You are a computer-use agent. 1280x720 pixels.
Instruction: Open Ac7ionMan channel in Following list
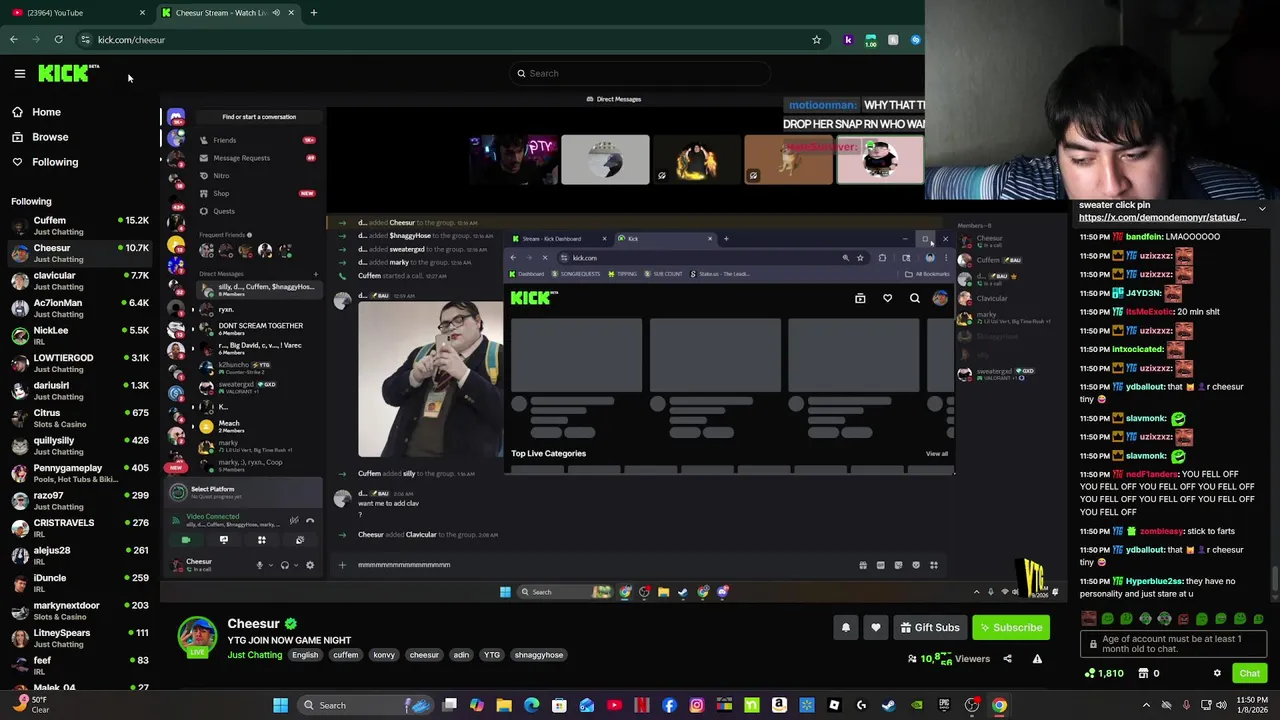tap(80, 308)
